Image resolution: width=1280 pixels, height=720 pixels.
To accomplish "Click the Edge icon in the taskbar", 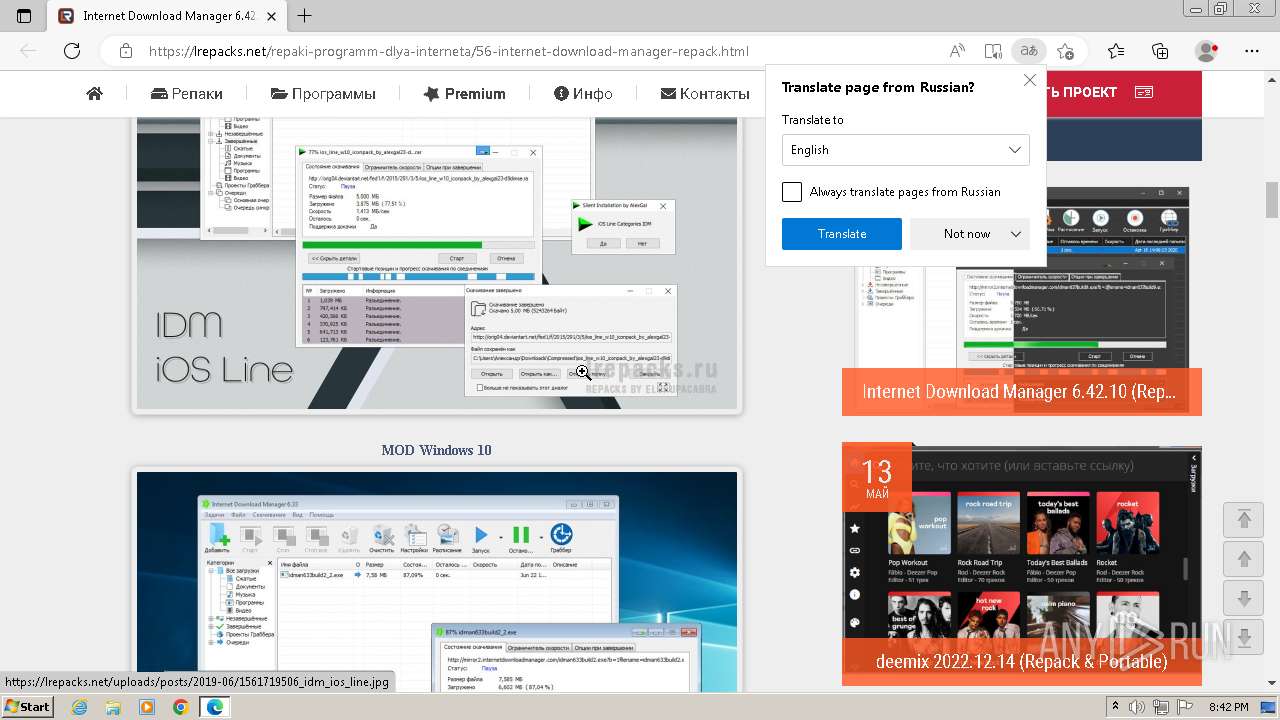I will coord(214,707).
